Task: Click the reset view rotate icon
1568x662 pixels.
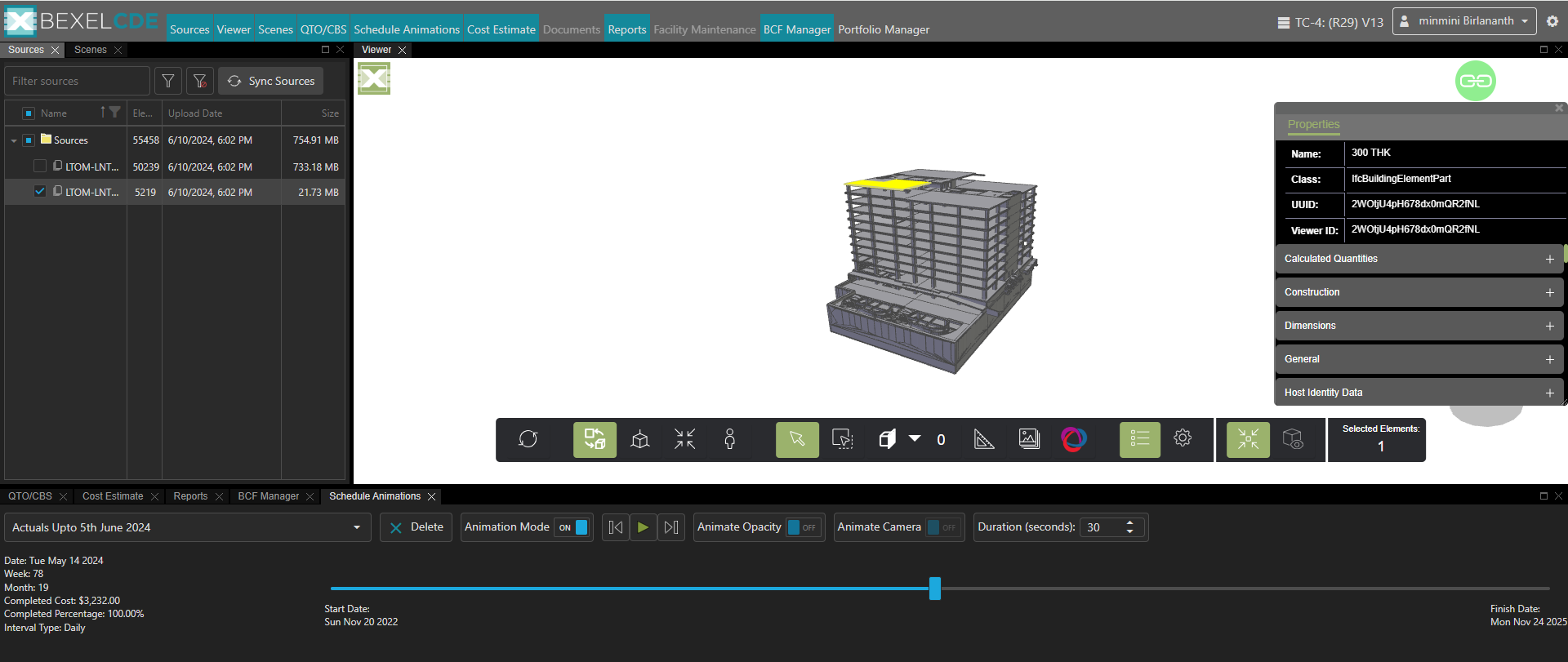Action: pos(528,440)
